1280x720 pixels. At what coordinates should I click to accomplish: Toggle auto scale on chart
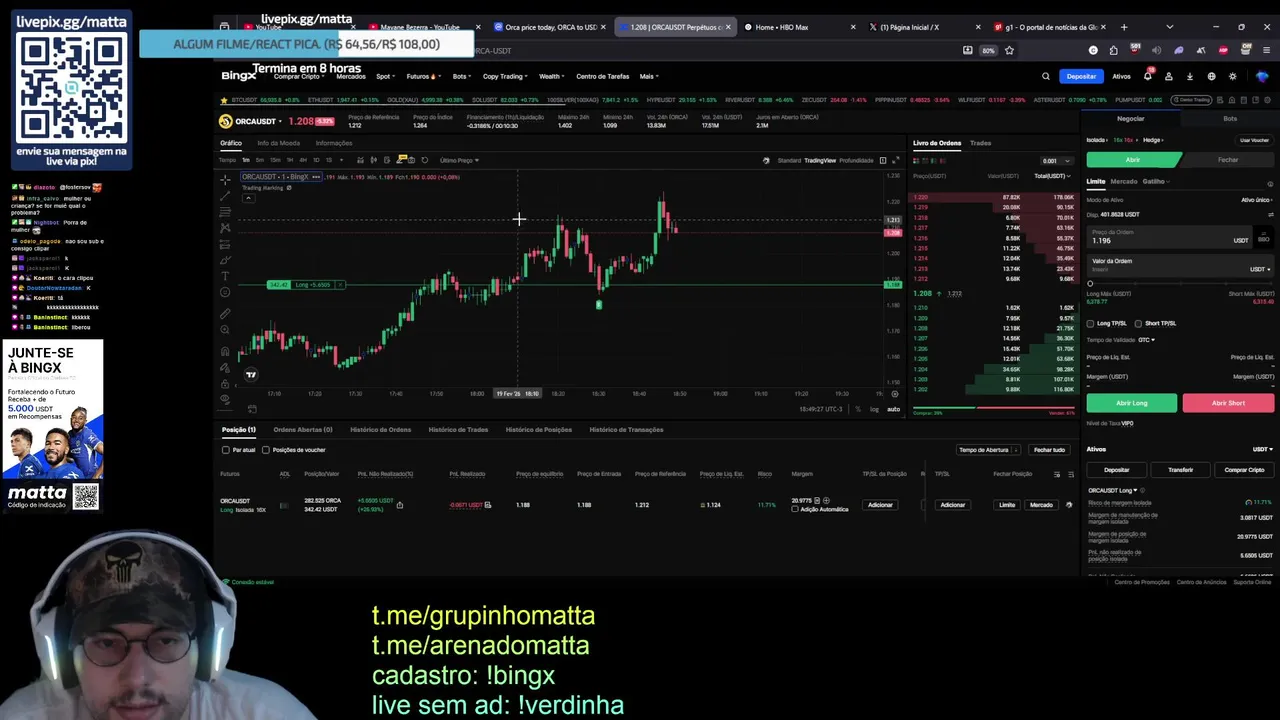(893, 409)
